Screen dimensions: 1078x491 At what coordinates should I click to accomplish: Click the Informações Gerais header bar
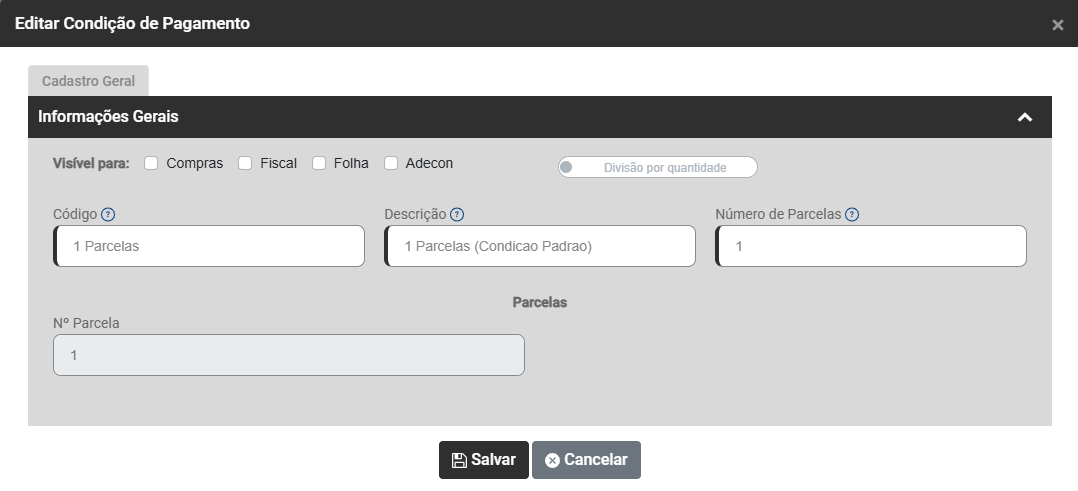[500, 117]
